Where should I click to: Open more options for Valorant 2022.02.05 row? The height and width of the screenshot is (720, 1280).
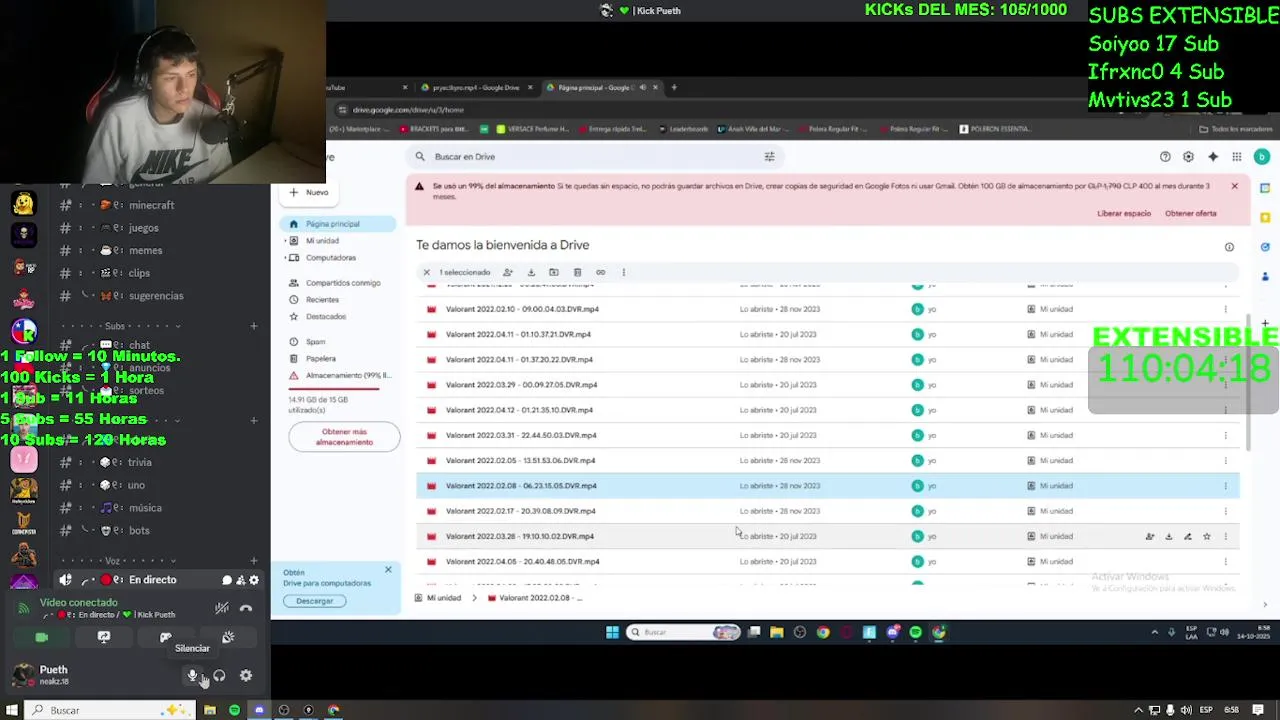[x=1225, y=461]
